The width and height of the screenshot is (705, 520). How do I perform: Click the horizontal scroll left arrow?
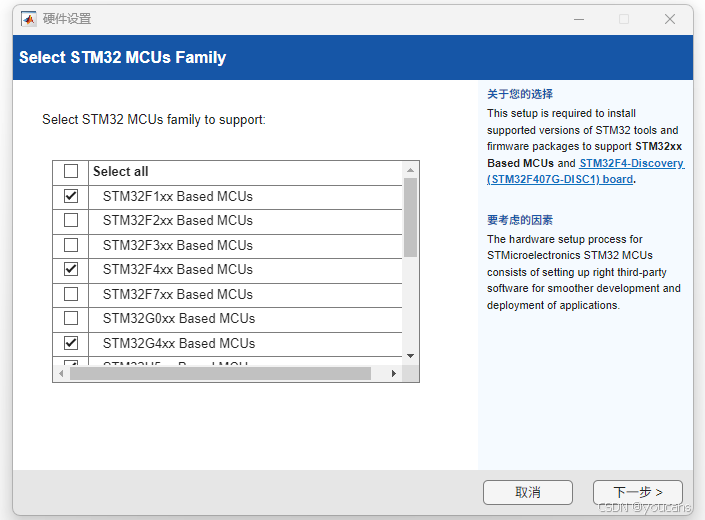61,373
